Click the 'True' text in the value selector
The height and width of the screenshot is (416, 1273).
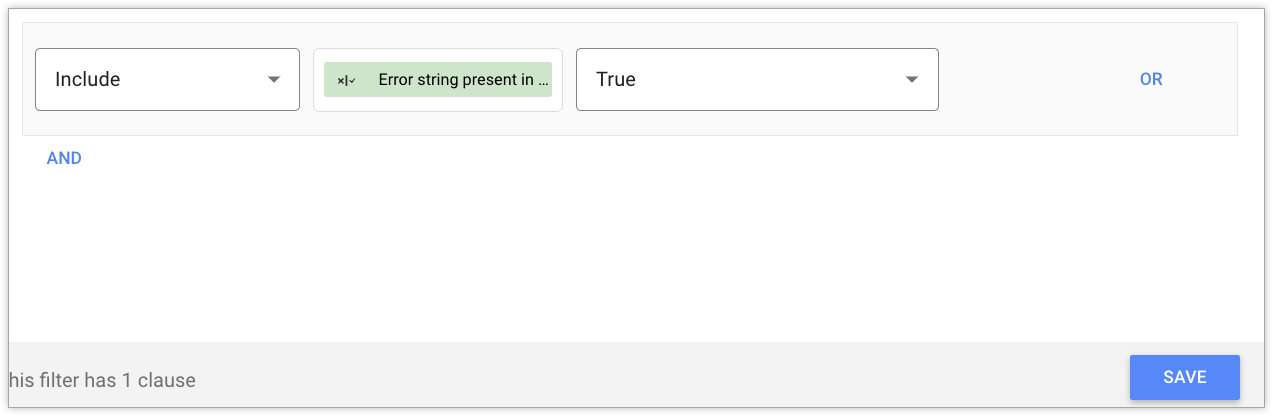(616, 79)
